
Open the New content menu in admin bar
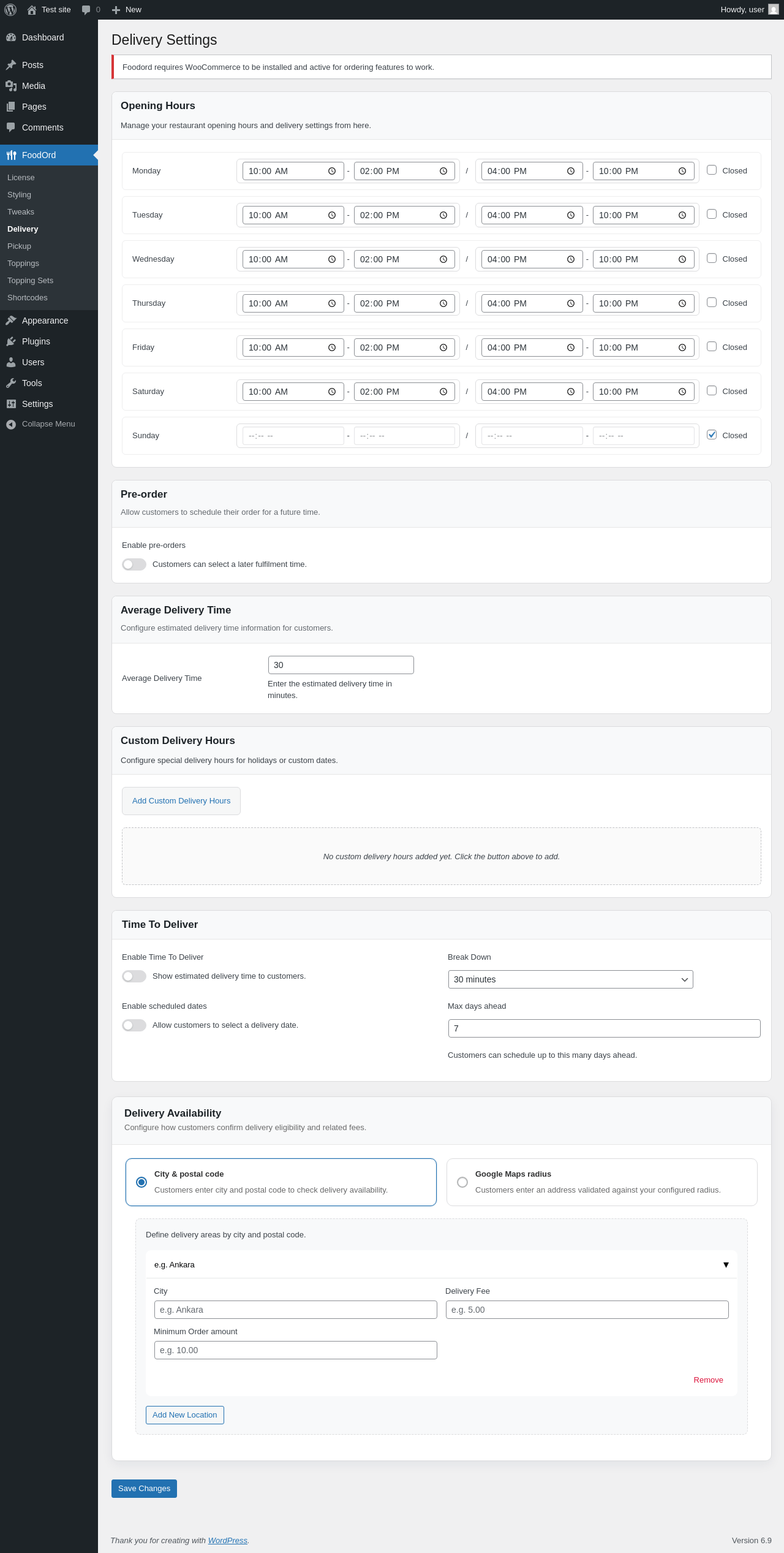[127, 10]
